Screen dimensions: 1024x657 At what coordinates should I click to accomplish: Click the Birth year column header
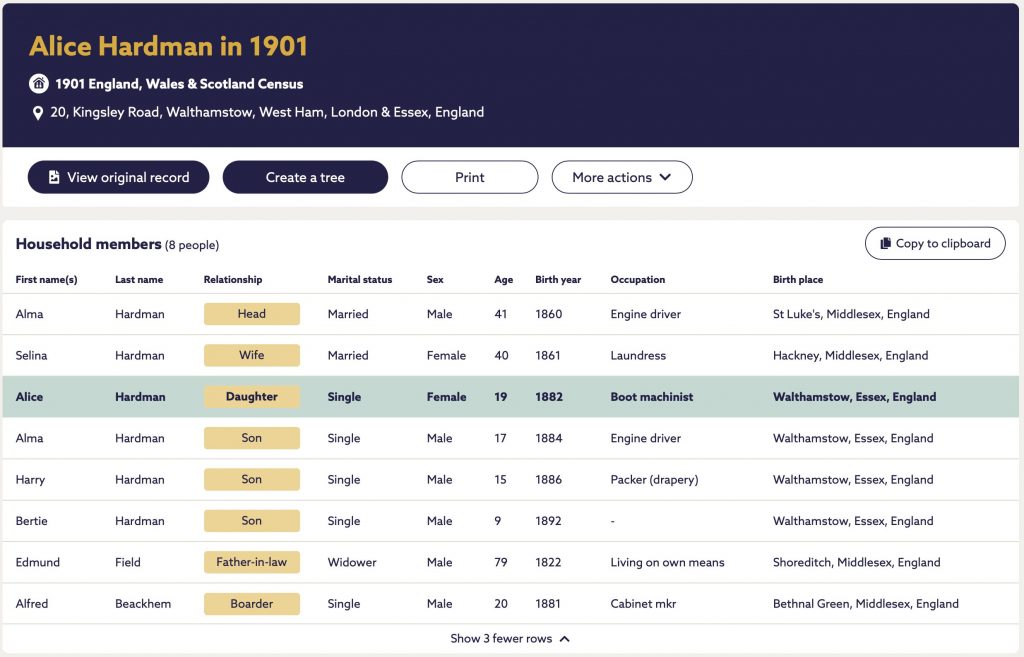point(558,280)
